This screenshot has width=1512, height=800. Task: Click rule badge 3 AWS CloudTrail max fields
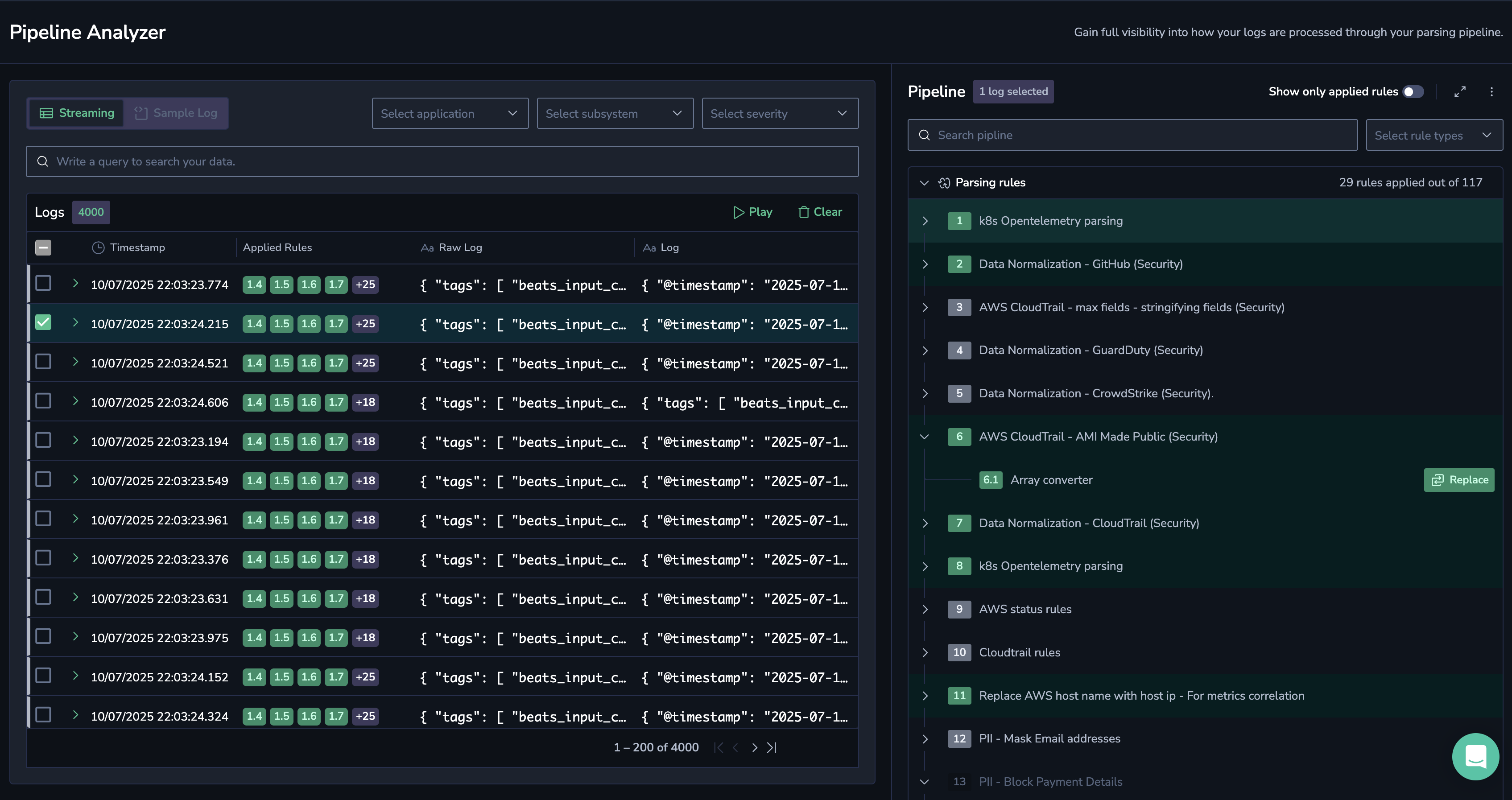959,307
